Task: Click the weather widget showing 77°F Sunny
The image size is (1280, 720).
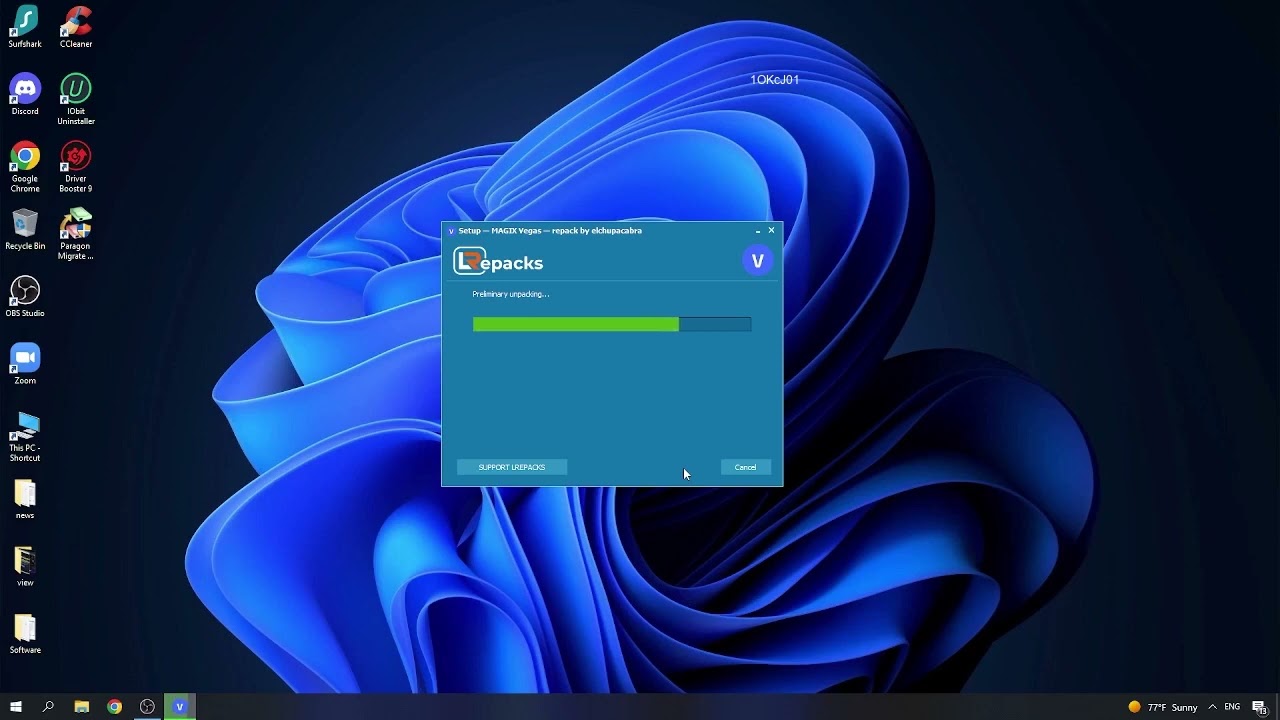Action: pyautogui.click(x=1163, y=707)
